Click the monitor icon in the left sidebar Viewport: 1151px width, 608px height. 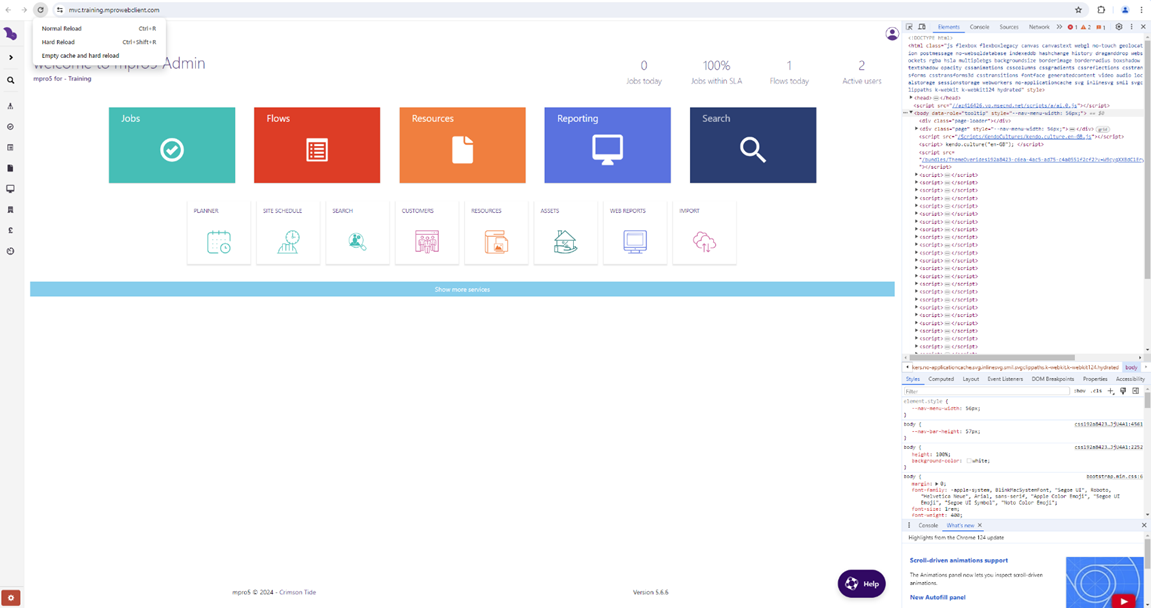pos(10,189)
